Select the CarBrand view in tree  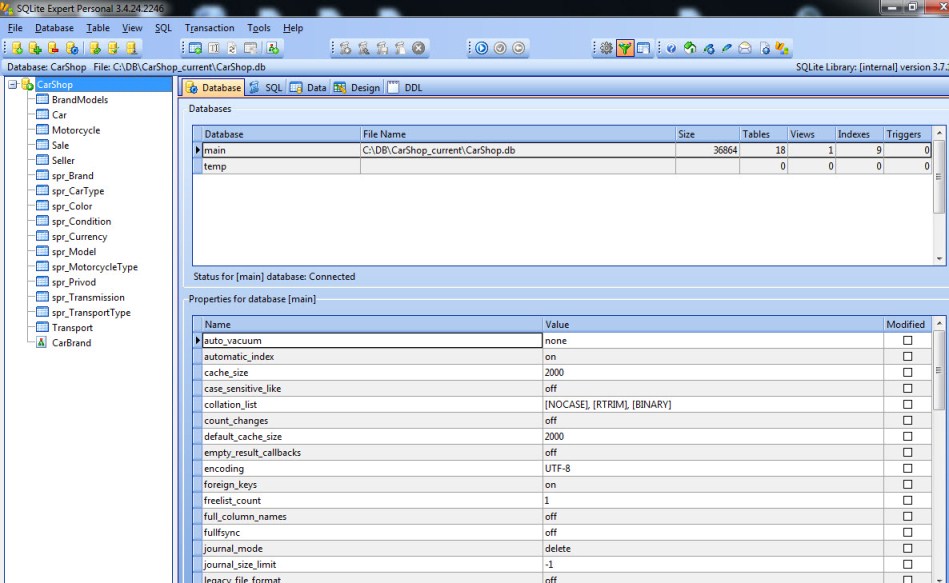pos(71,343)
